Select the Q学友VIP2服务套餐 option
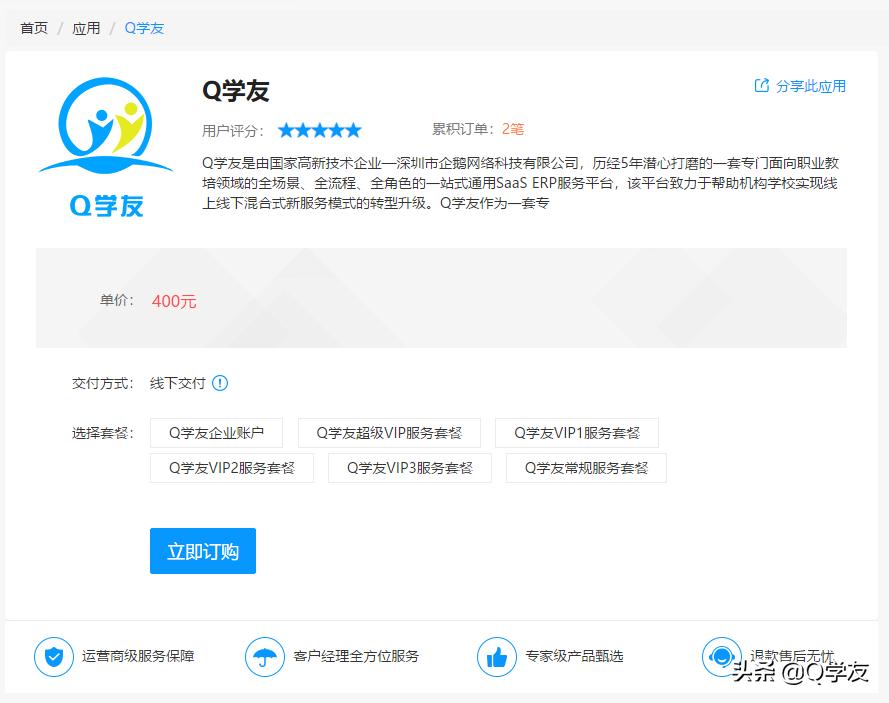 [x=231, y=468]
